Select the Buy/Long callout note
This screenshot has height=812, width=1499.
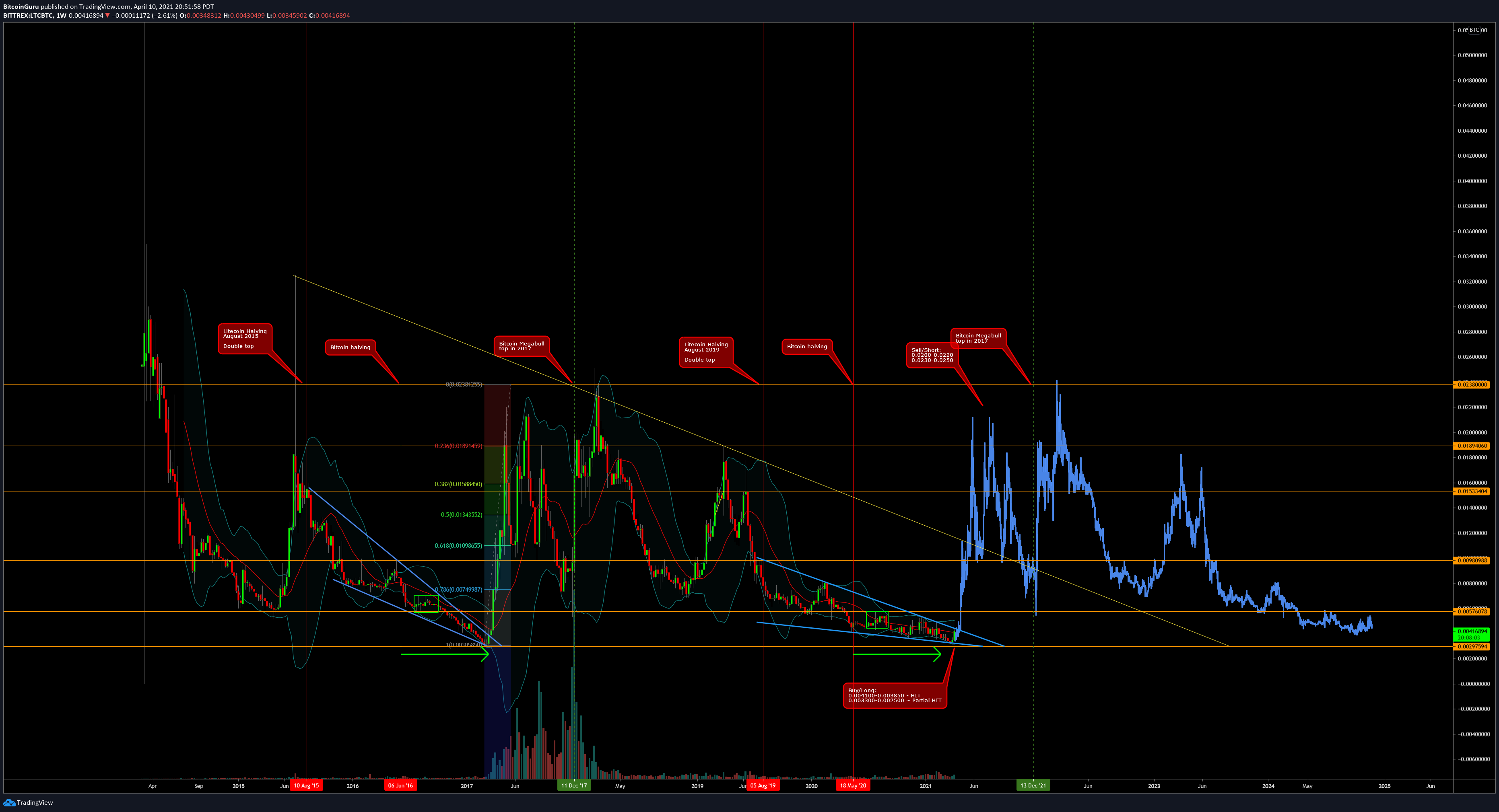point(895,696)
